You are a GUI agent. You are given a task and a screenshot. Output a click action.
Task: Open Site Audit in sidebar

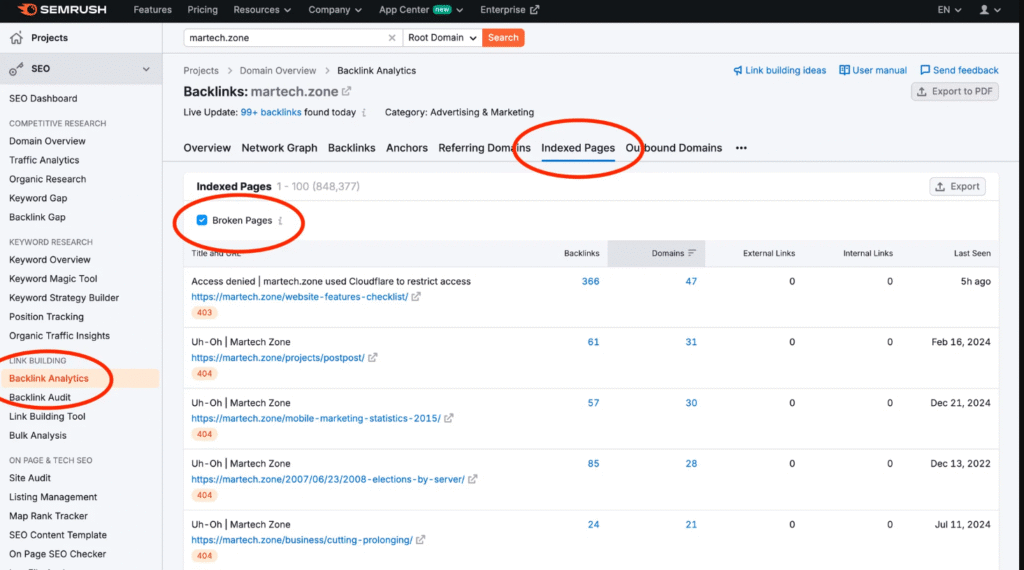30,478
